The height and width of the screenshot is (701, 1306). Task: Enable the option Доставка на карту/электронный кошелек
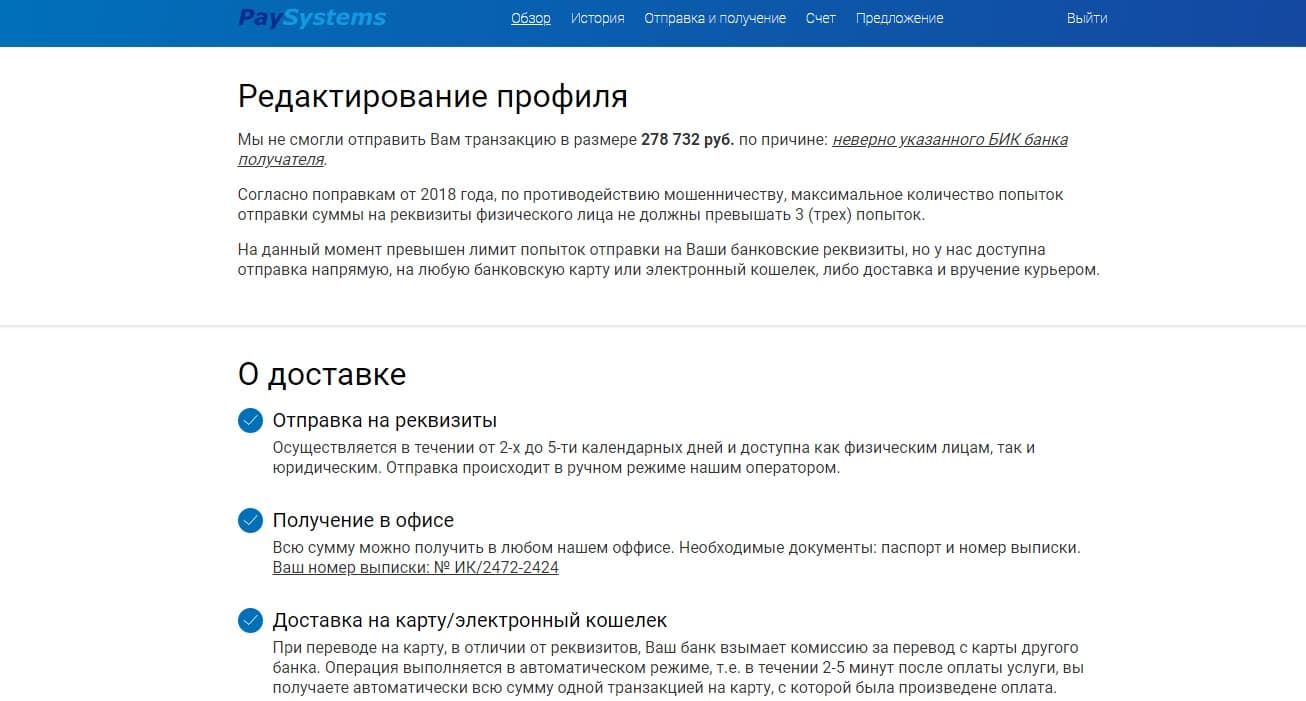(x=249, y=620)
